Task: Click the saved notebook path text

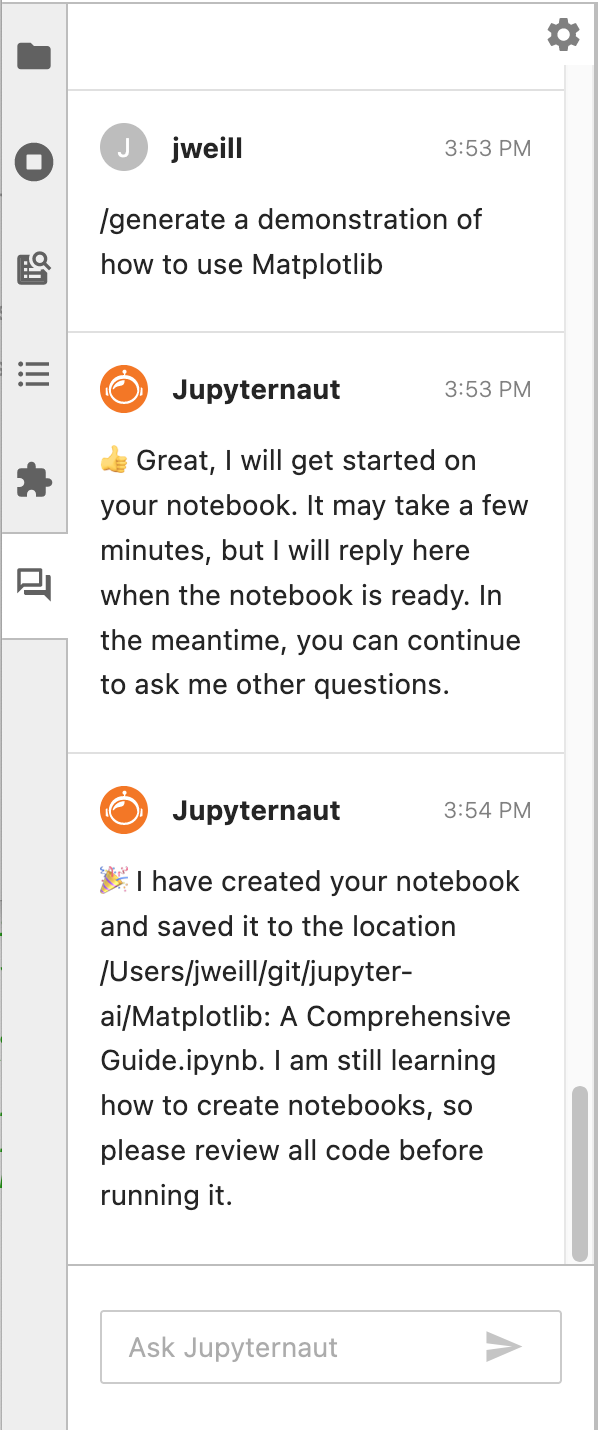Action: click(306, 994)
